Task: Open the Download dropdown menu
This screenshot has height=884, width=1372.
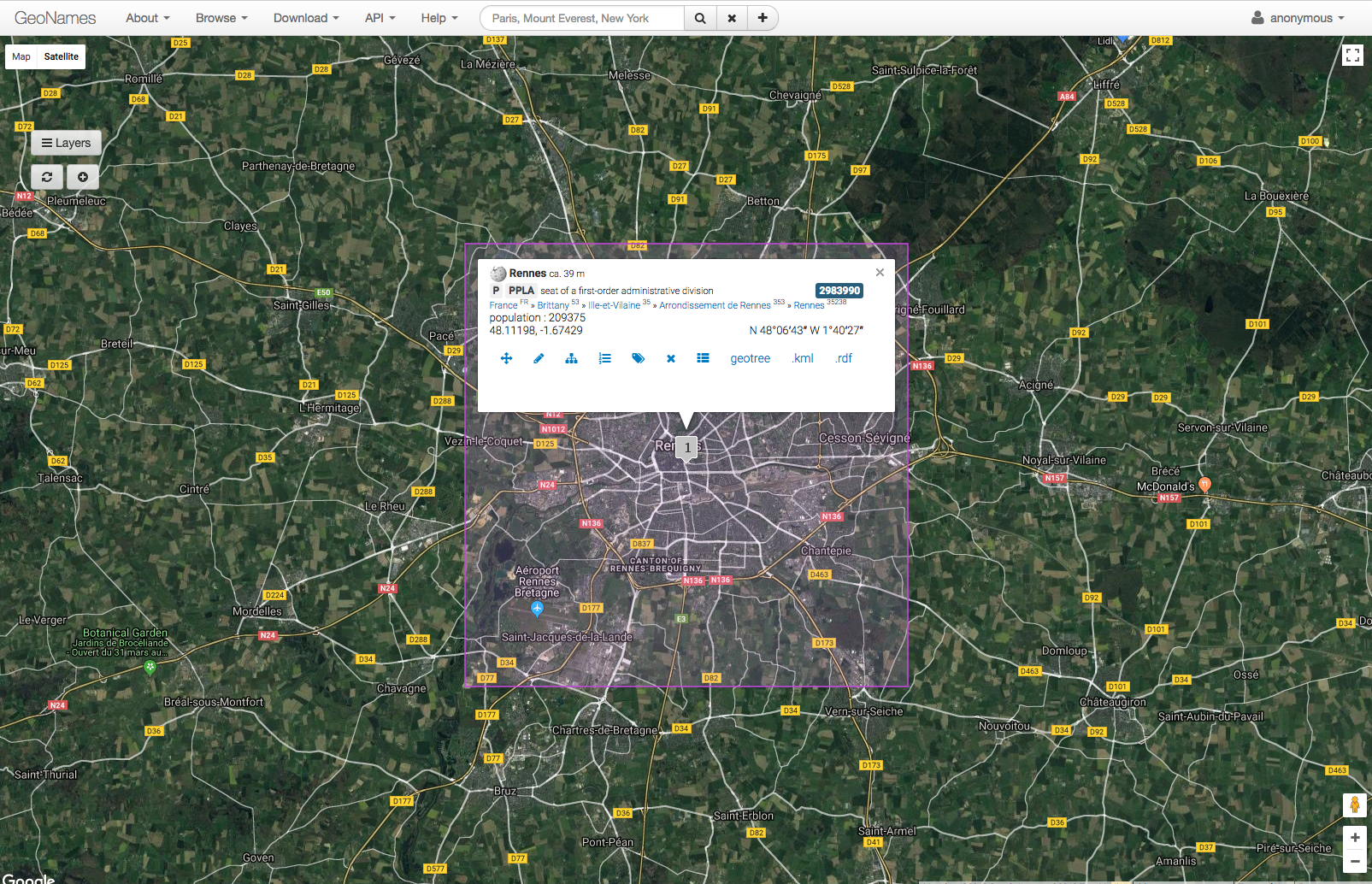Action: point(306,18)
